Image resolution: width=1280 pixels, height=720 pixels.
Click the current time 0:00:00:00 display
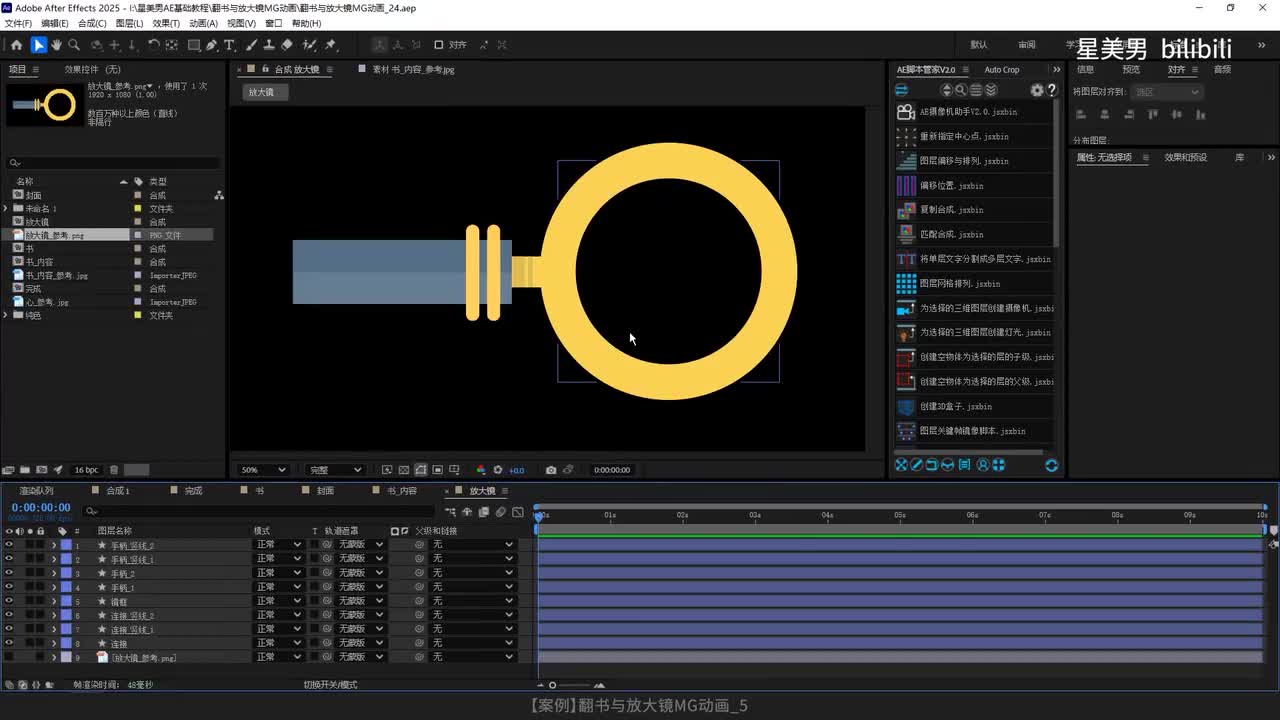tap(41, 508)
